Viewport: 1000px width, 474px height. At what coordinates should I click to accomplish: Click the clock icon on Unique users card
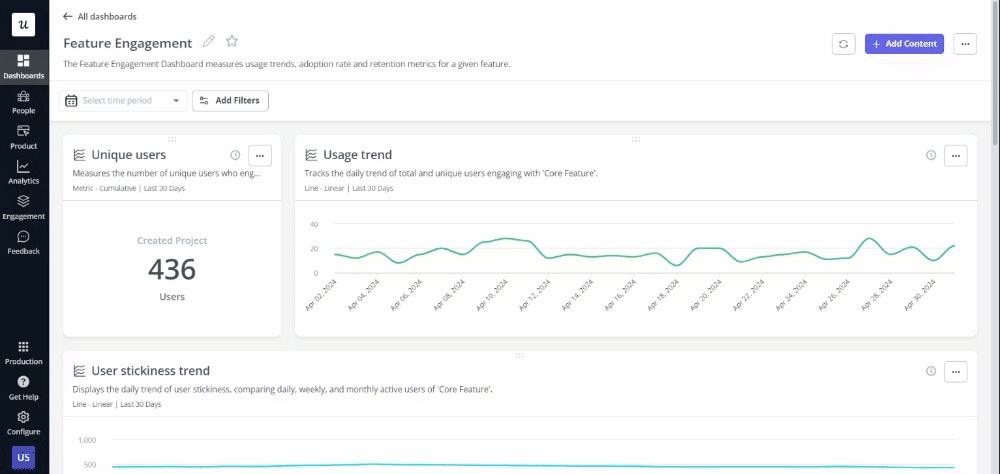pyautogui.click(x=235, y=155)
